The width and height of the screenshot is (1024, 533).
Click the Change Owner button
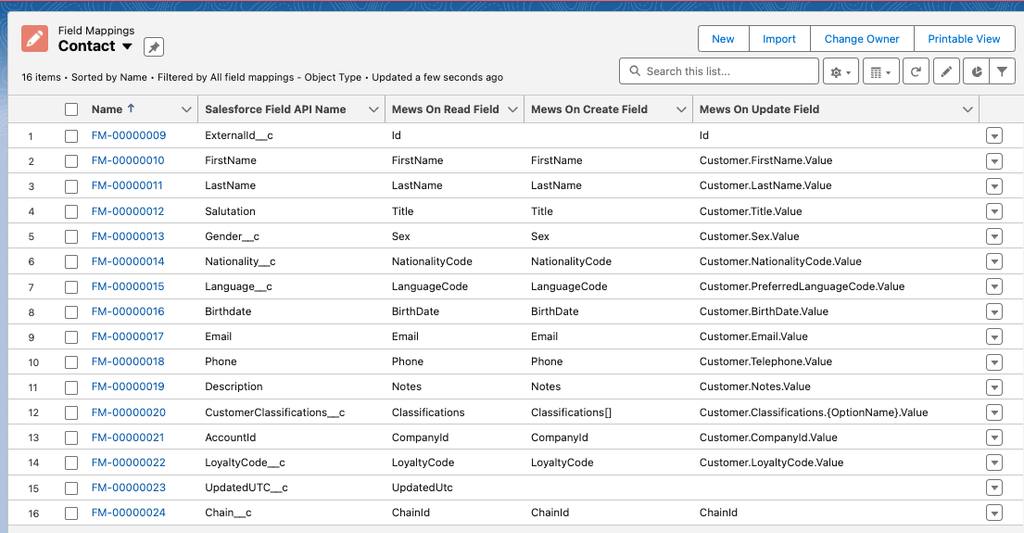861,39
